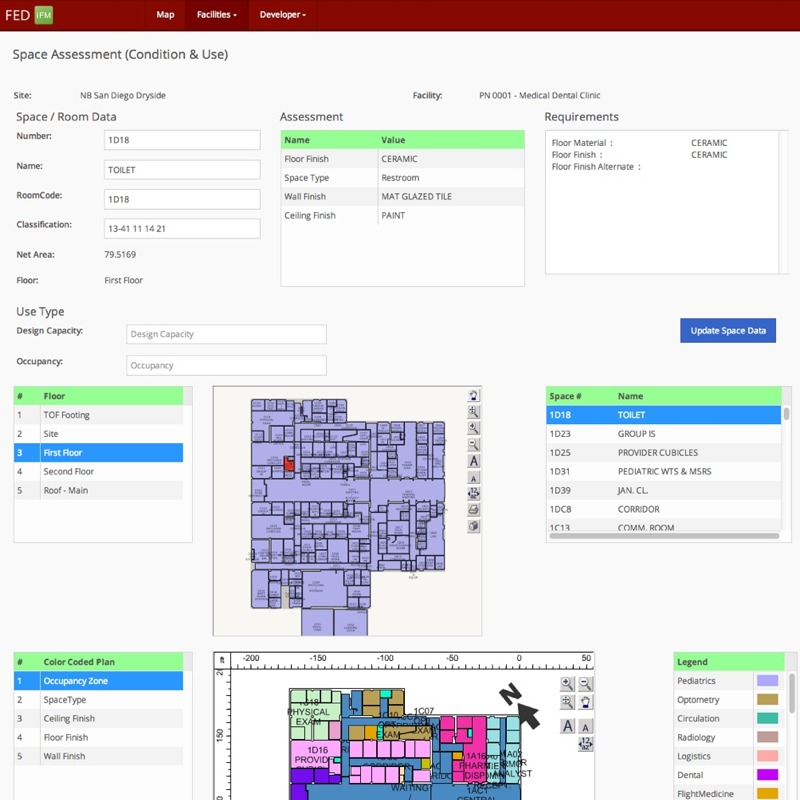800x800 pixels.
Task: Click Optometry legend color swatch
Action: pyautogui.click(x=767, y=699)
